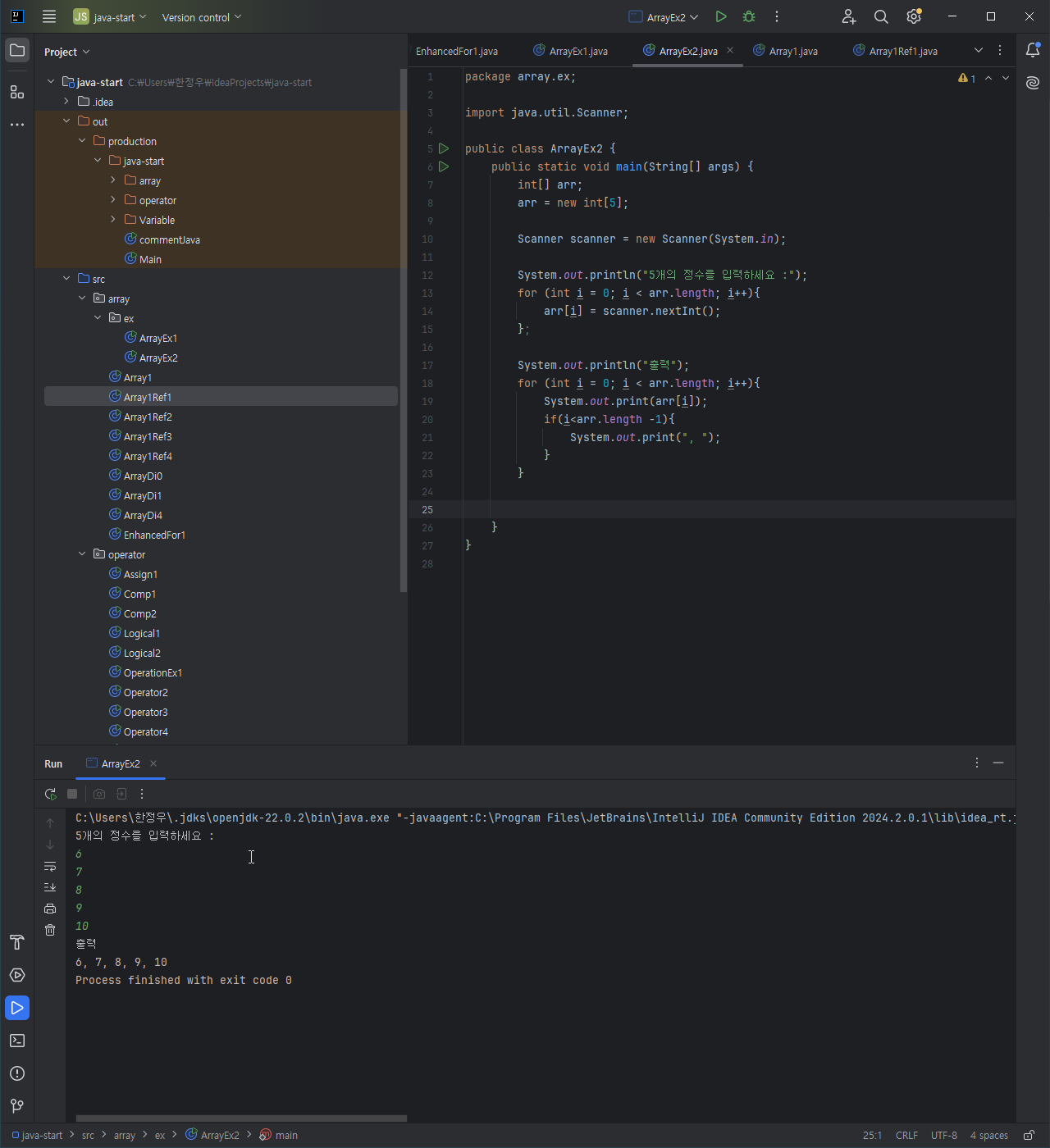Start debugging with the bug icon
Screen dimensions: 1050x1148
pyautogui.click(x=749, y=16)
